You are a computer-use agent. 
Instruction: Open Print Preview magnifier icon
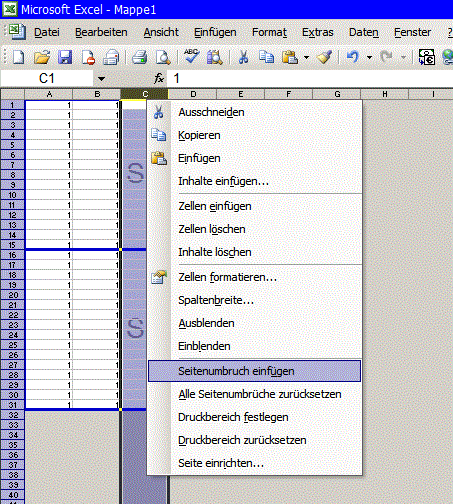coord(163,57)
